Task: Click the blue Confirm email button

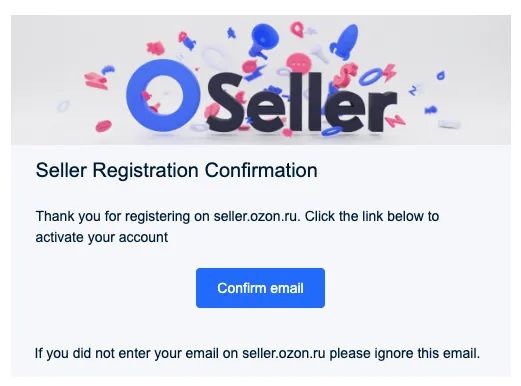Action: pos(260,288)
